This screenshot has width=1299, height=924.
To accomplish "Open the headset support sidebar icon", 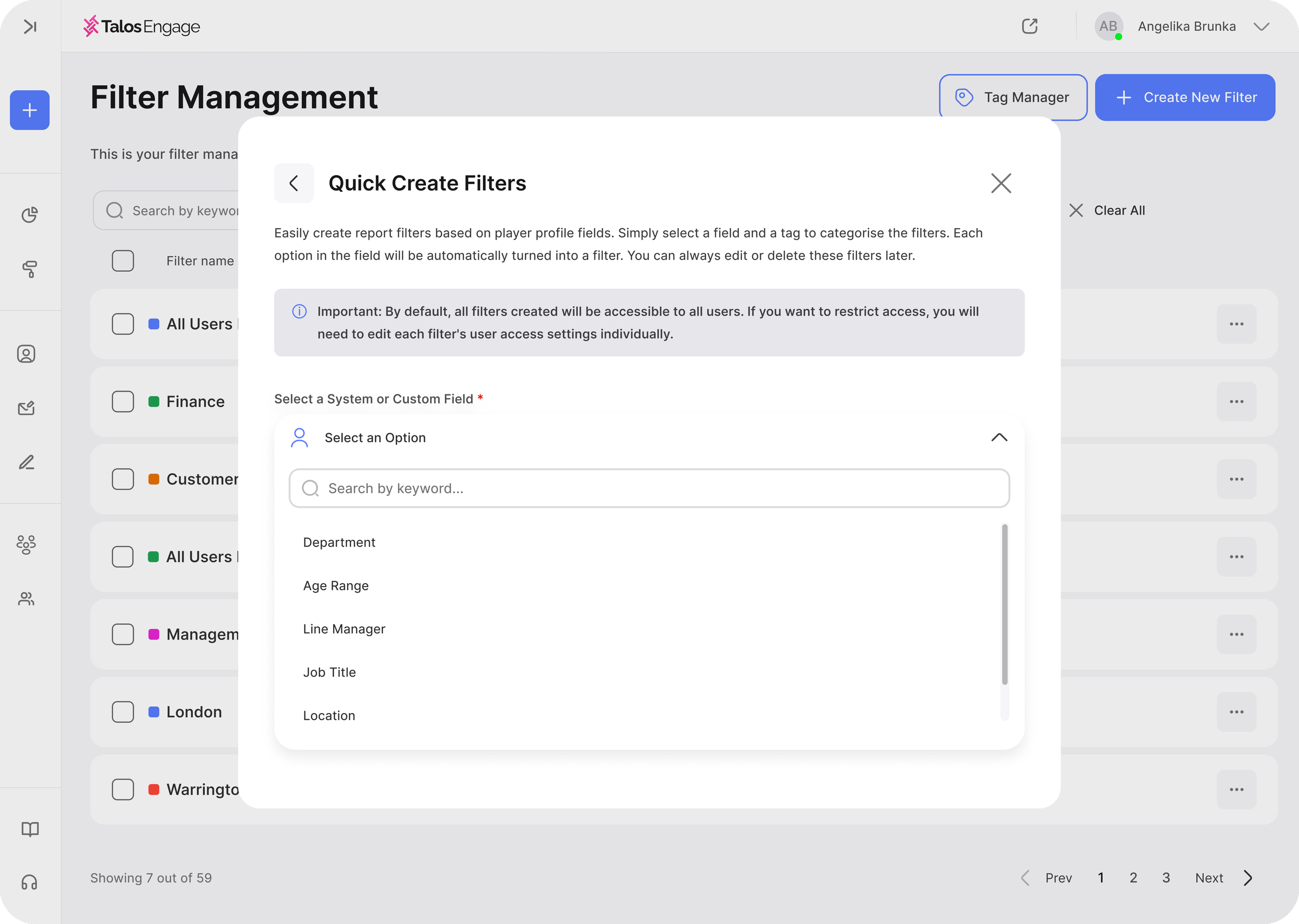I will point(30,882).
